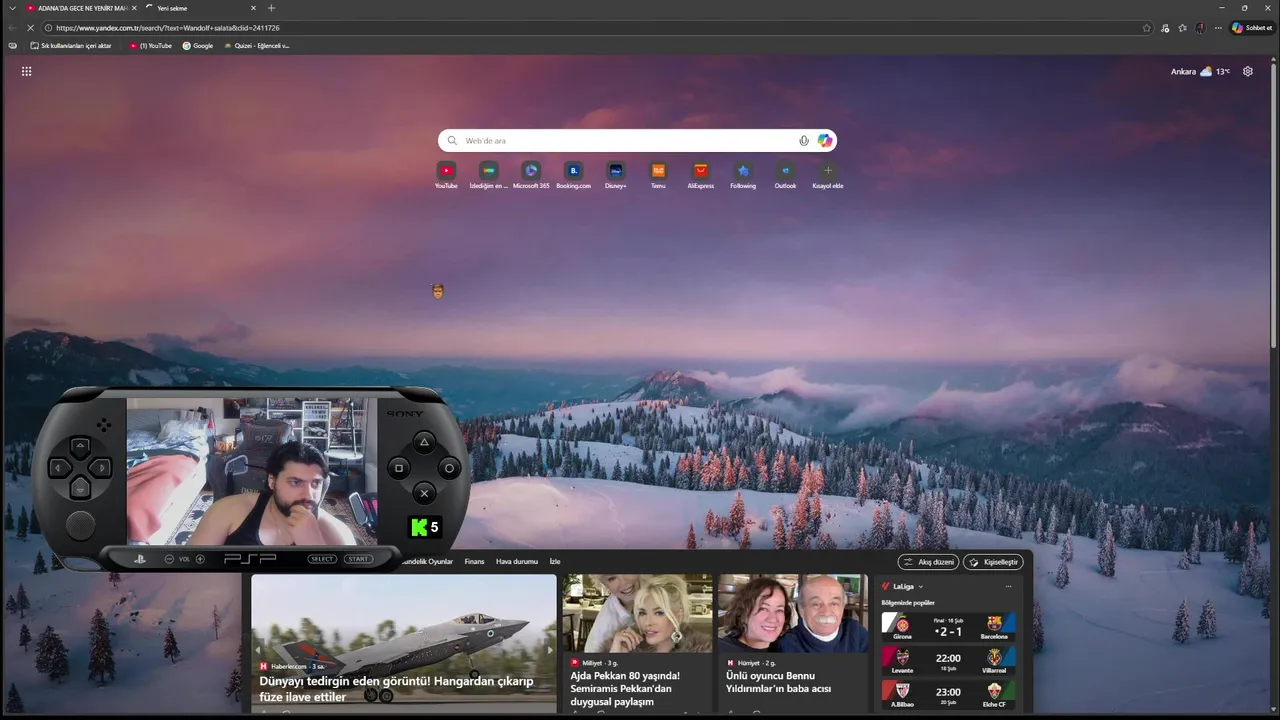The height and width of the screenshot is (720, 1280).
Task: Open browser settings and more menu
Action: click(x=1218, y=28)
